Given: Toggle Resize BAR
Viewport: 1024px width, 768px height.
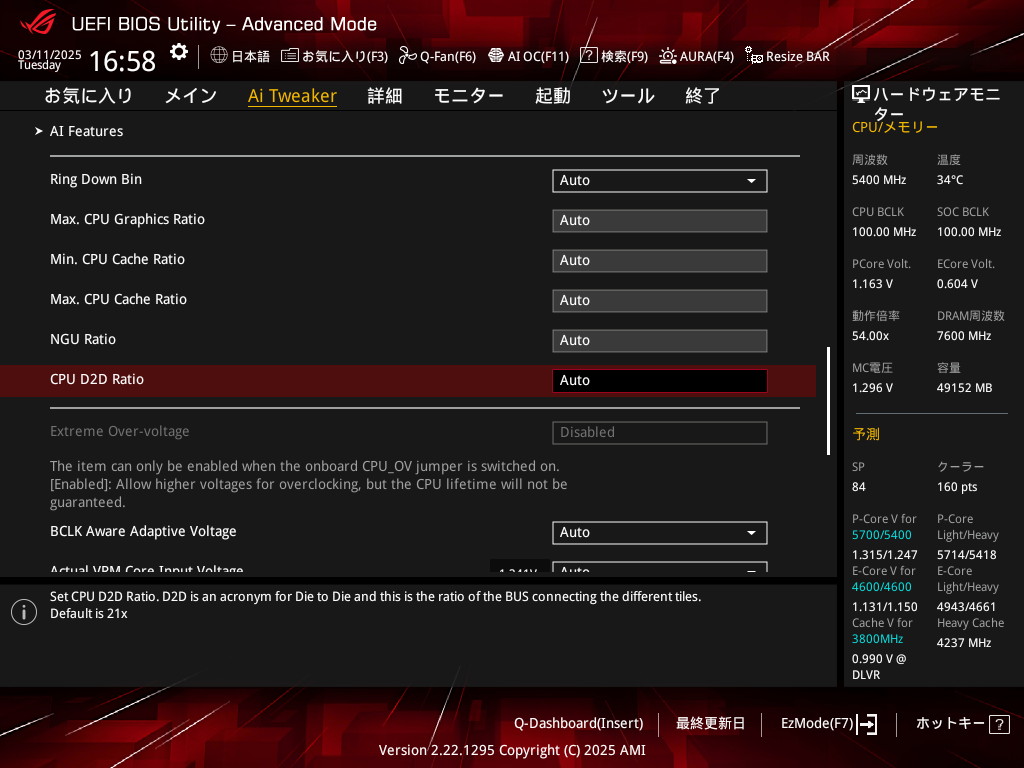Looking at the screenshot, I should click(x=788, y=56).
